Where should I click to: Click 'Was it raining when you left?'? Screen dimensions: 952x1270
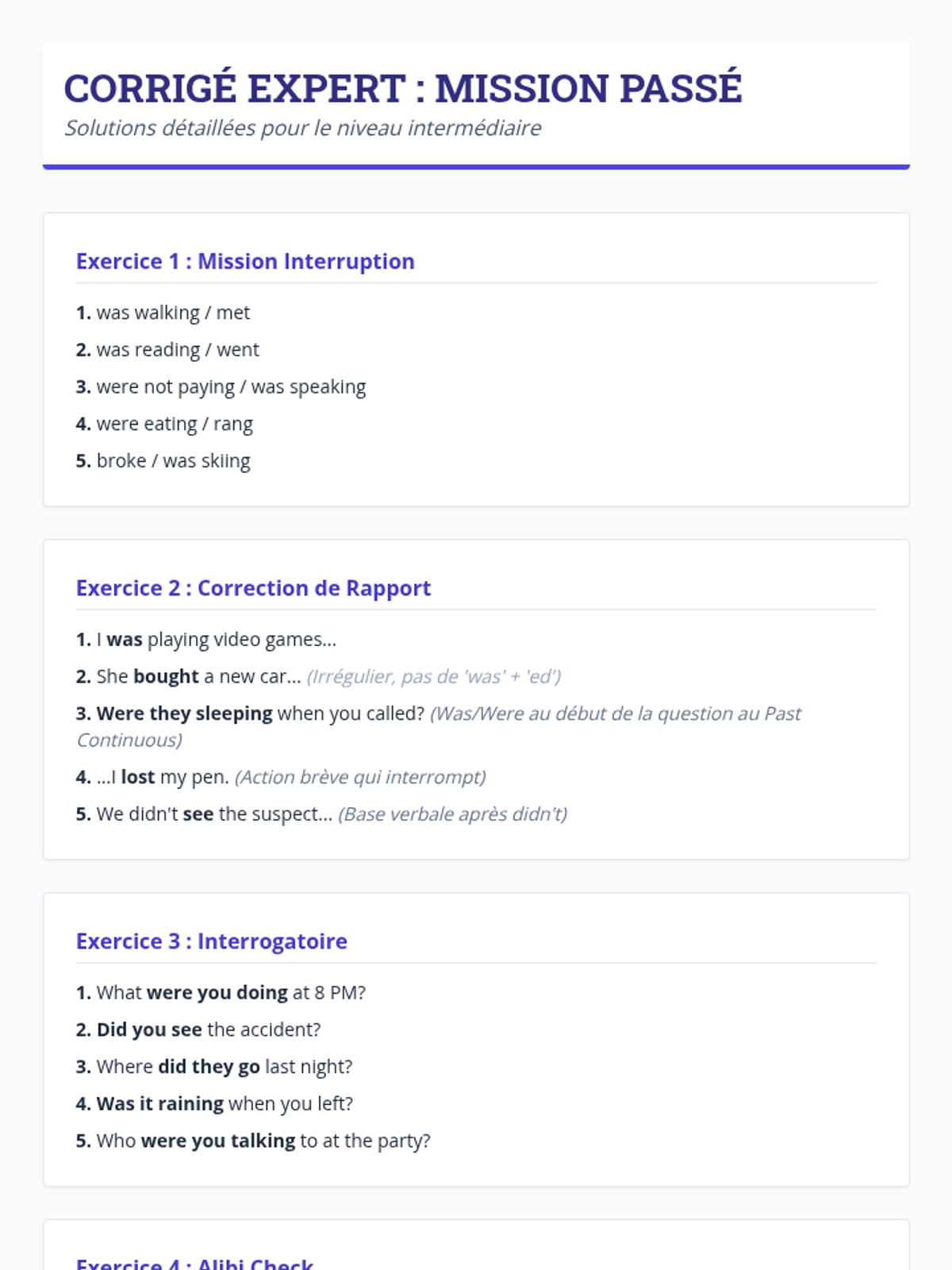click(224, 1104)
